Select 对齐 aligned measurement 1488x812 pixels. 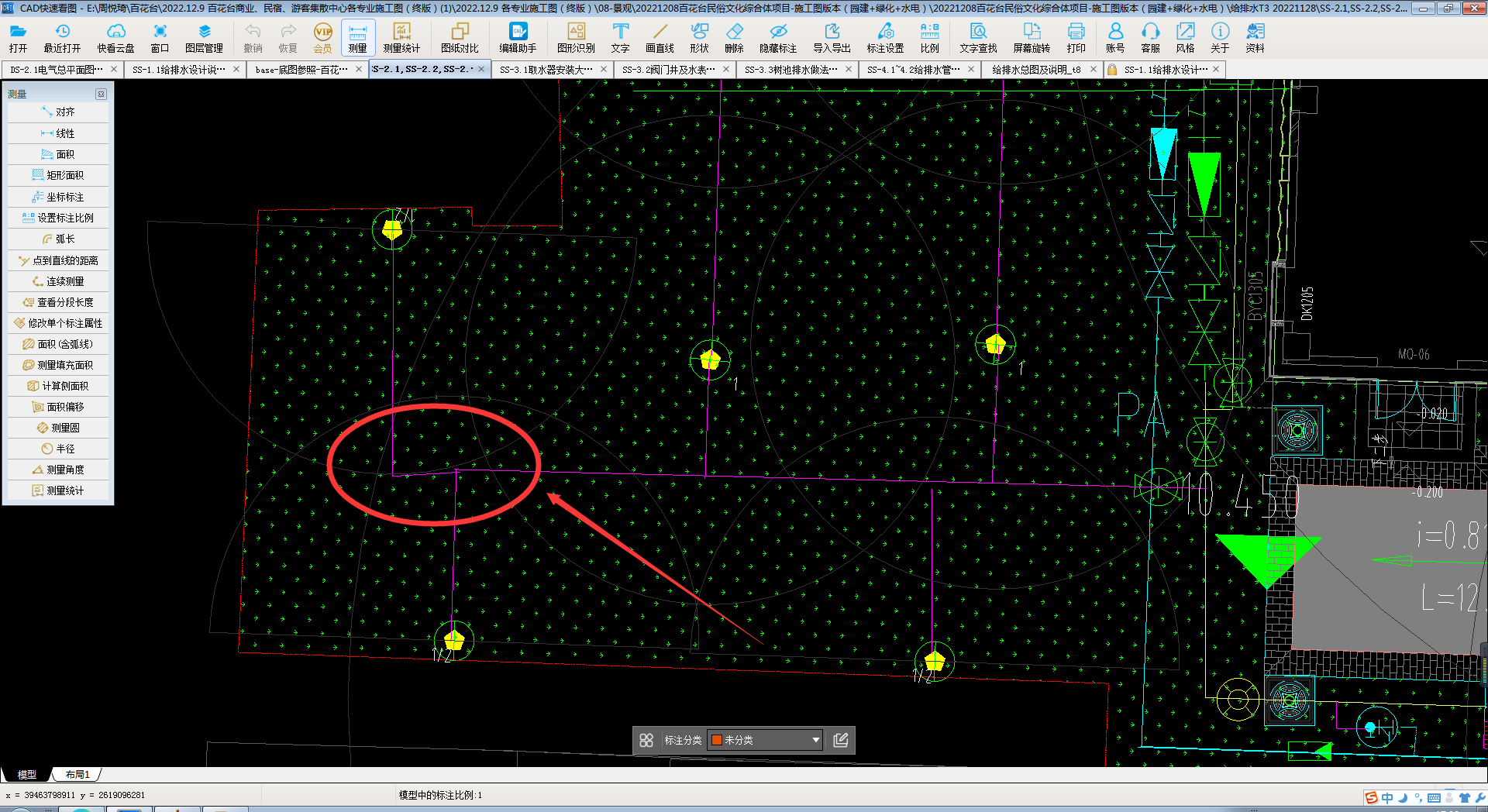[x=58, y=112]
